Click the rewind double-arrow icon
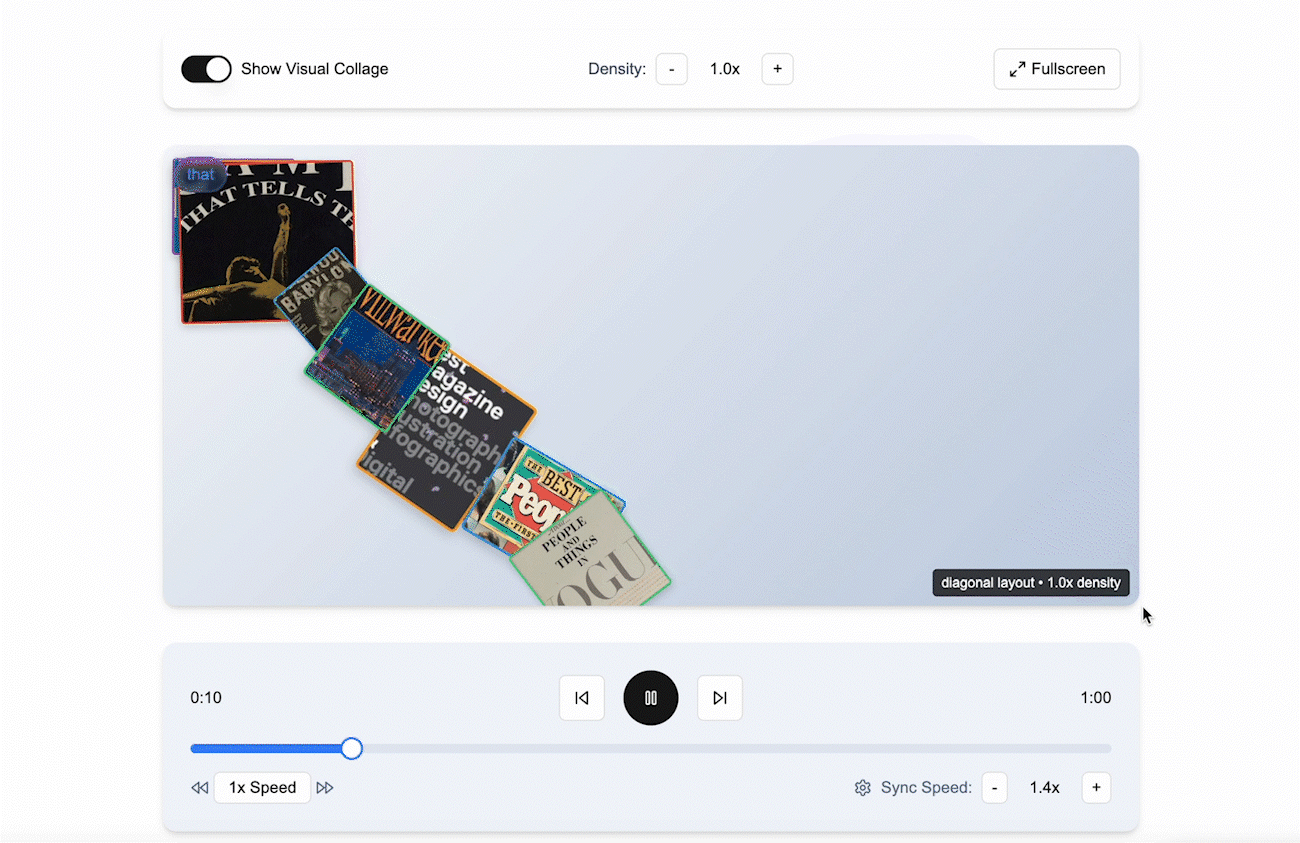Image resolution: width=1300 pixels, height=843 pixels. 200,788
